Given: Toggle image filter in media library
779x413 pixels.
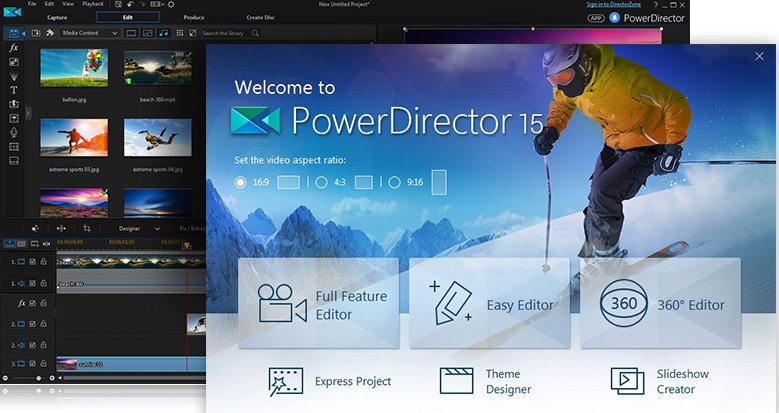Looking at the screenshot, I should tap(148, 33).
